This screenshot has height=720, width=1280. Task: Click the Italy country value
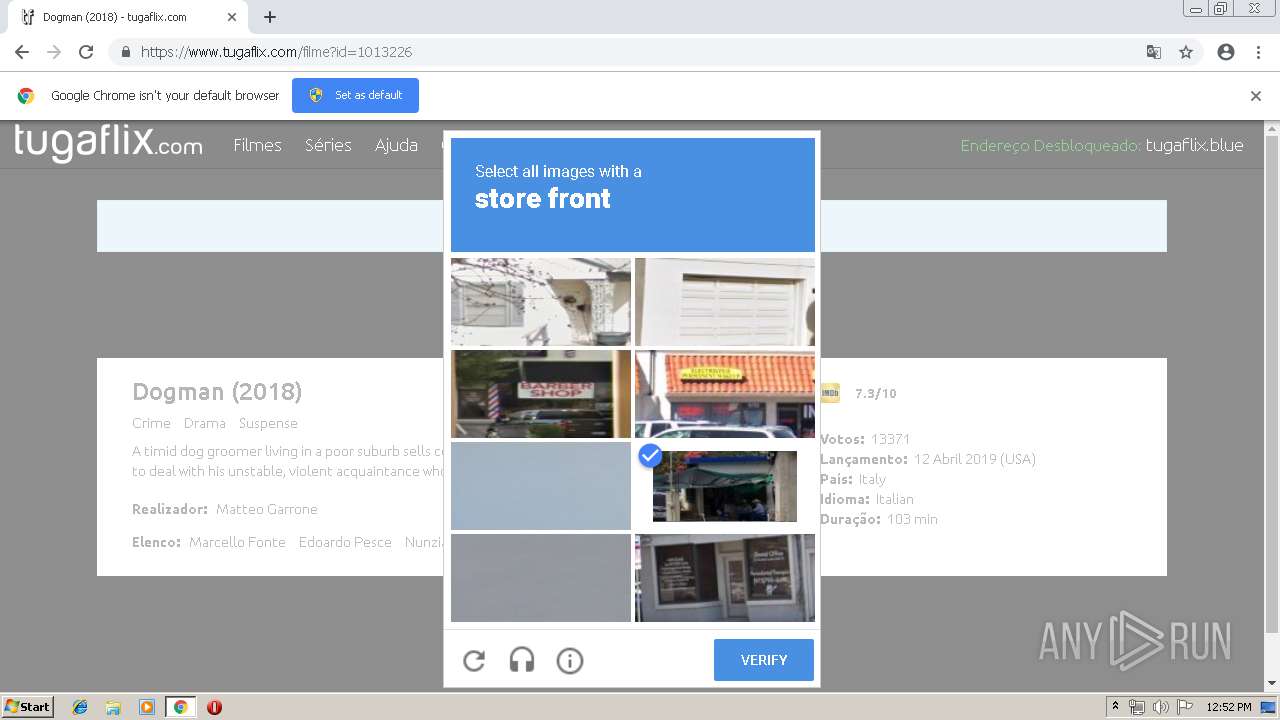point(872,479)
